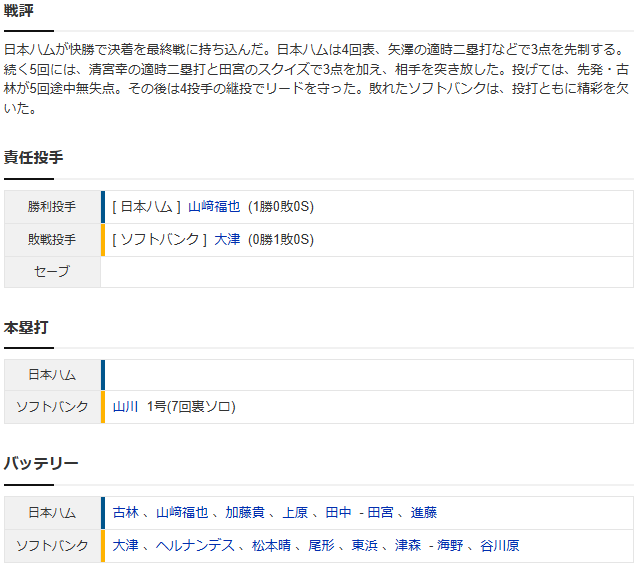Click the 田中 player link
636x566 pixels.
[338, 512]
